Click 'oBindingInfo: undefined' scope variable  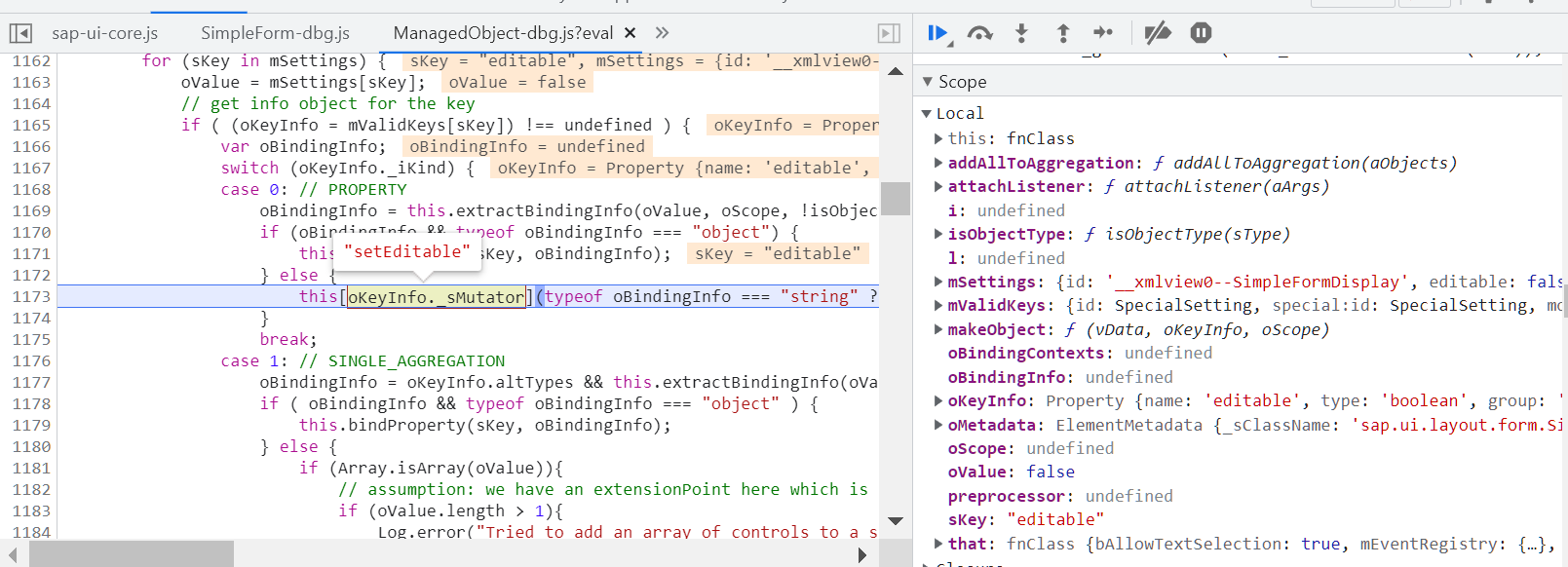click(x=1060, y=377)
